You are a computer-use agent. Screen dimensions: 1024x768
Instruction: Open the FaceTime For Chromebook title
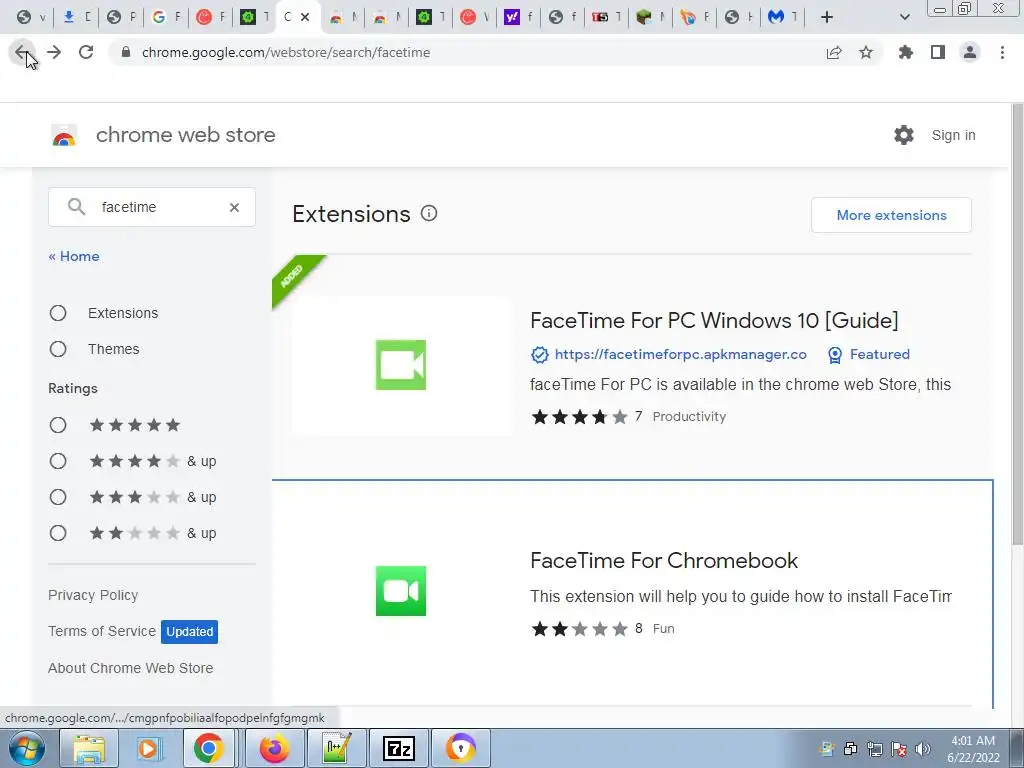pyautogui.click(x=664, y=560)
